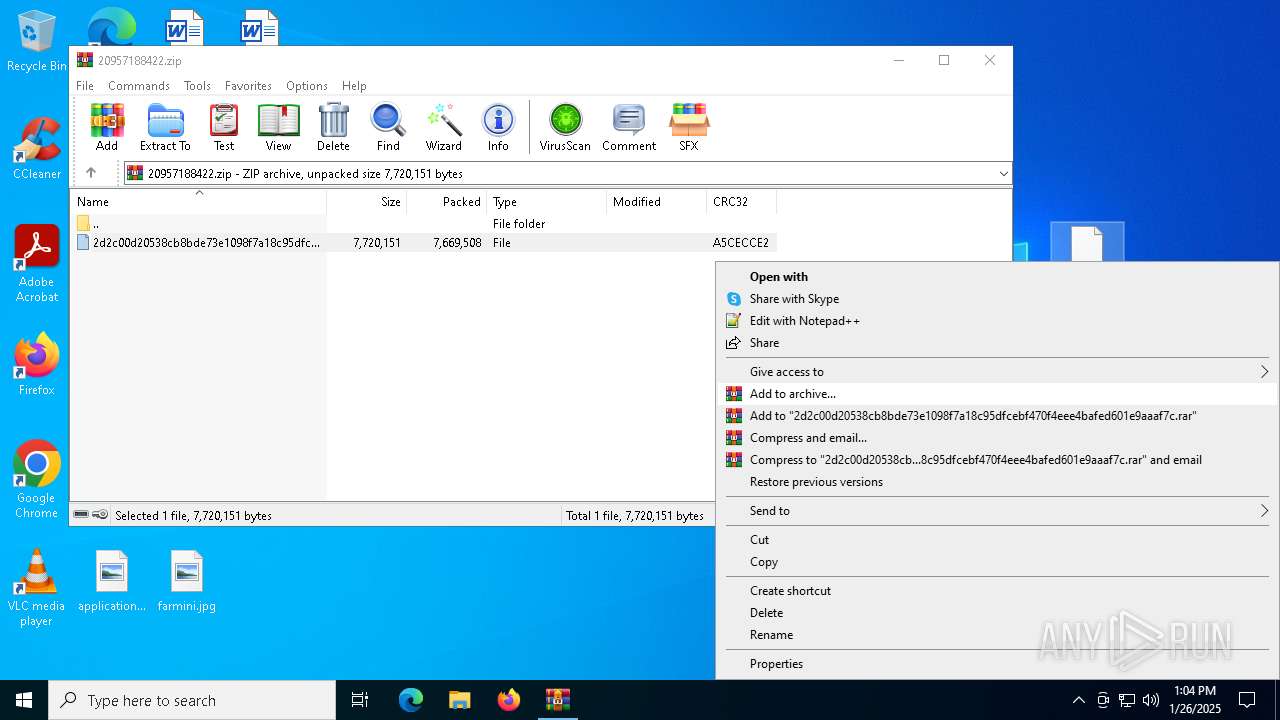The height and width of the screenshot is (720, 1280).
Task: Create SFX archive via toolbar
Action: (689, 127)
